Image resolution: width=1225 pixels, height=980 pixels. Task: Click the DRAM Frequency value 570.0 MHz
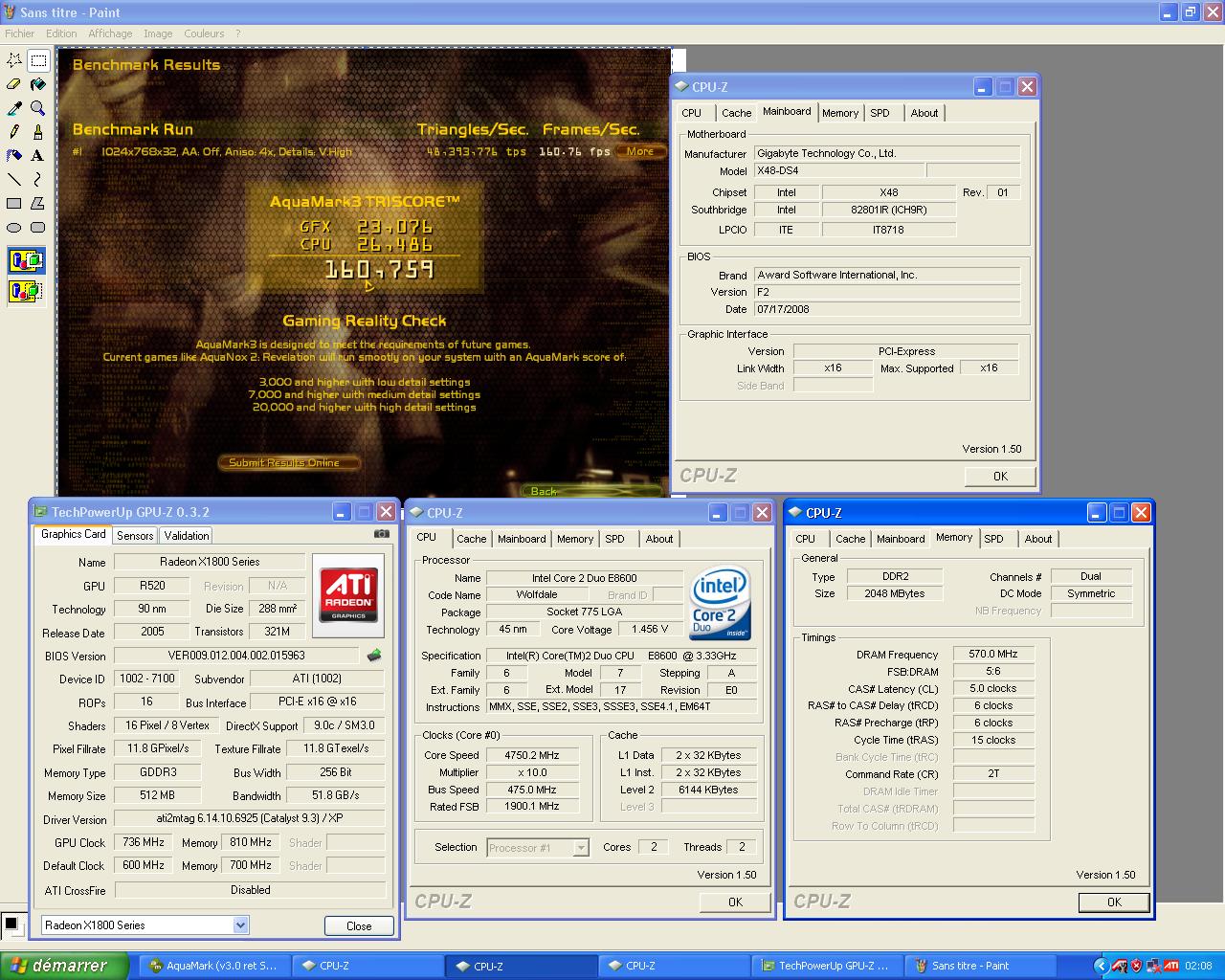993,654
